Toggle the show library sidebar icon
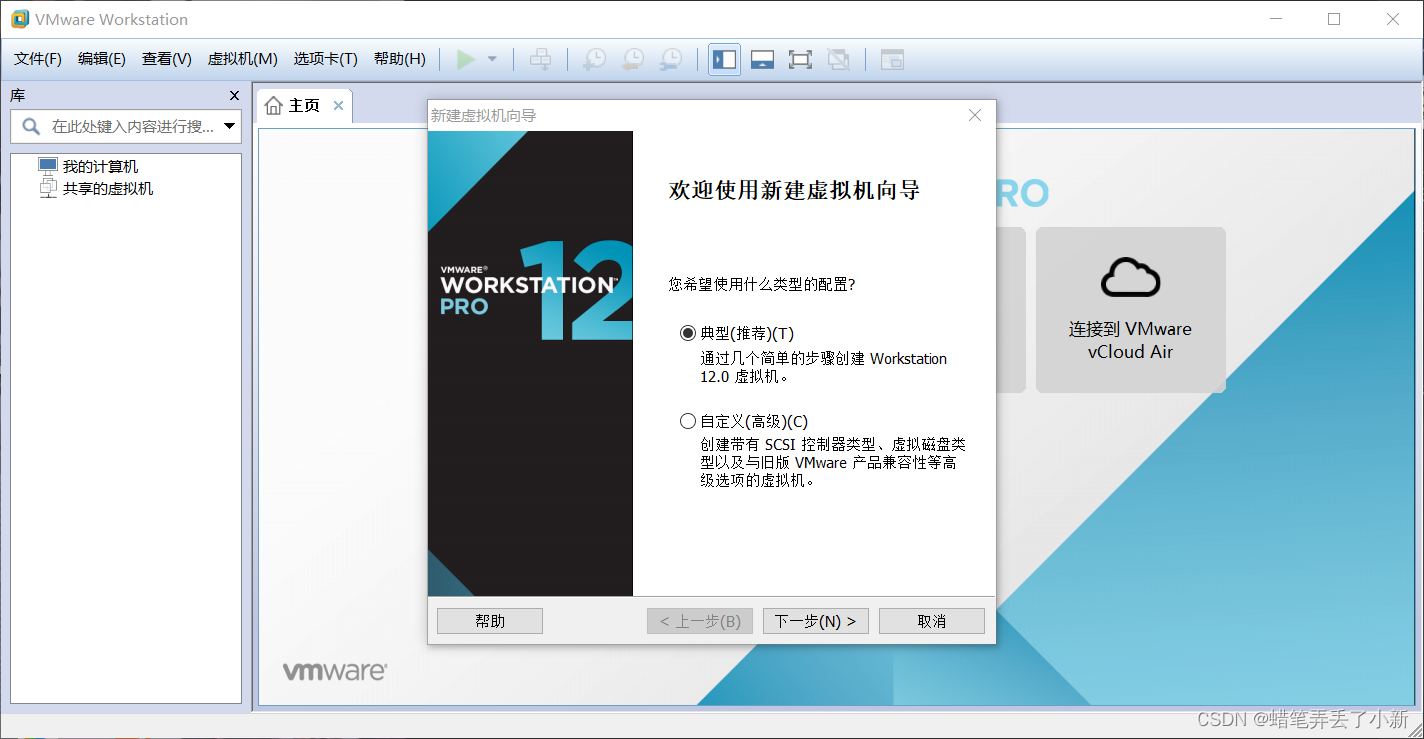1424x739 pixels. 724,59
